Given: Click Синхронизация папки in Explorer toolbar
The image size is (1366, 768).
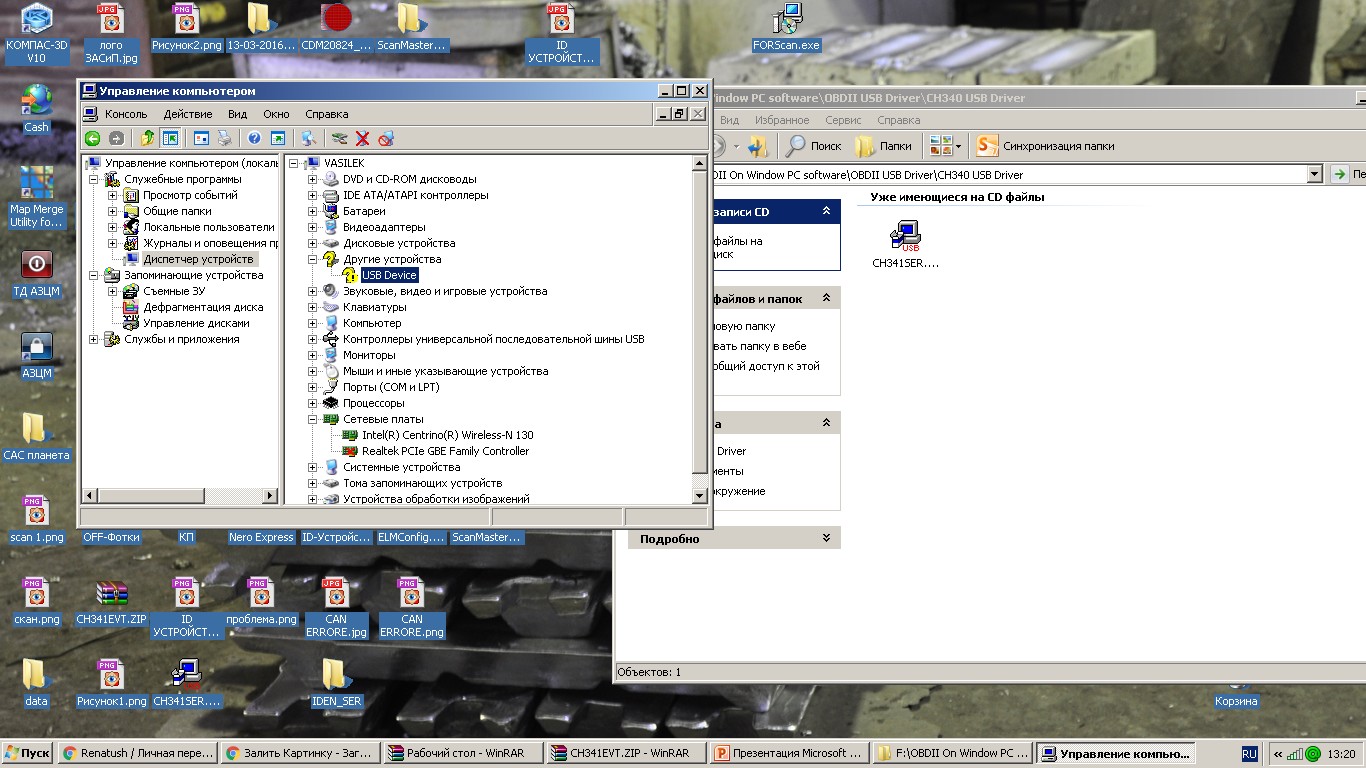Looking at the screenshot, I should [1046, 146].
